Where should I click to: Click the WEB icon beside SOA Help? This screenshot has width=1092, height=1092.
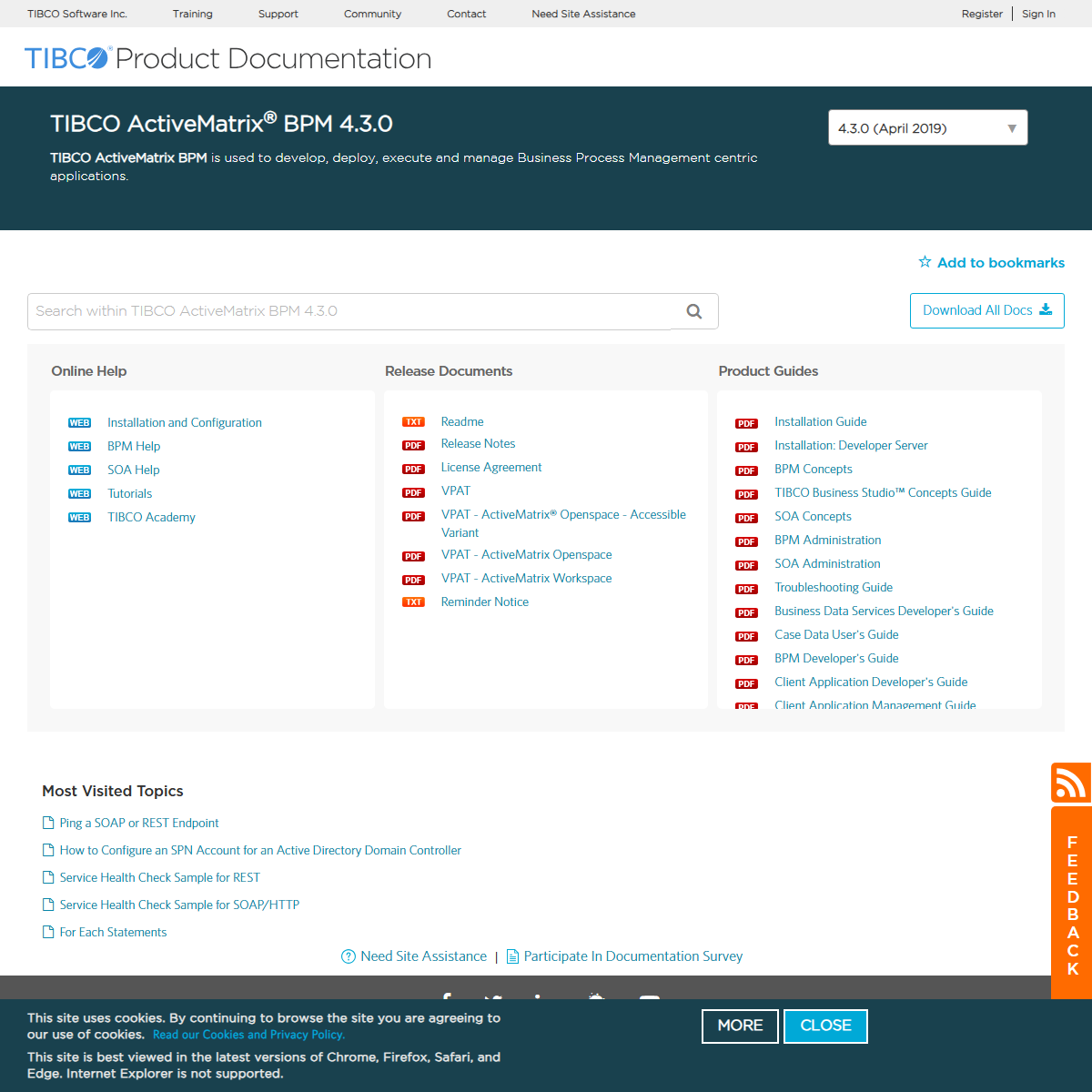click(x=80, y=470)
